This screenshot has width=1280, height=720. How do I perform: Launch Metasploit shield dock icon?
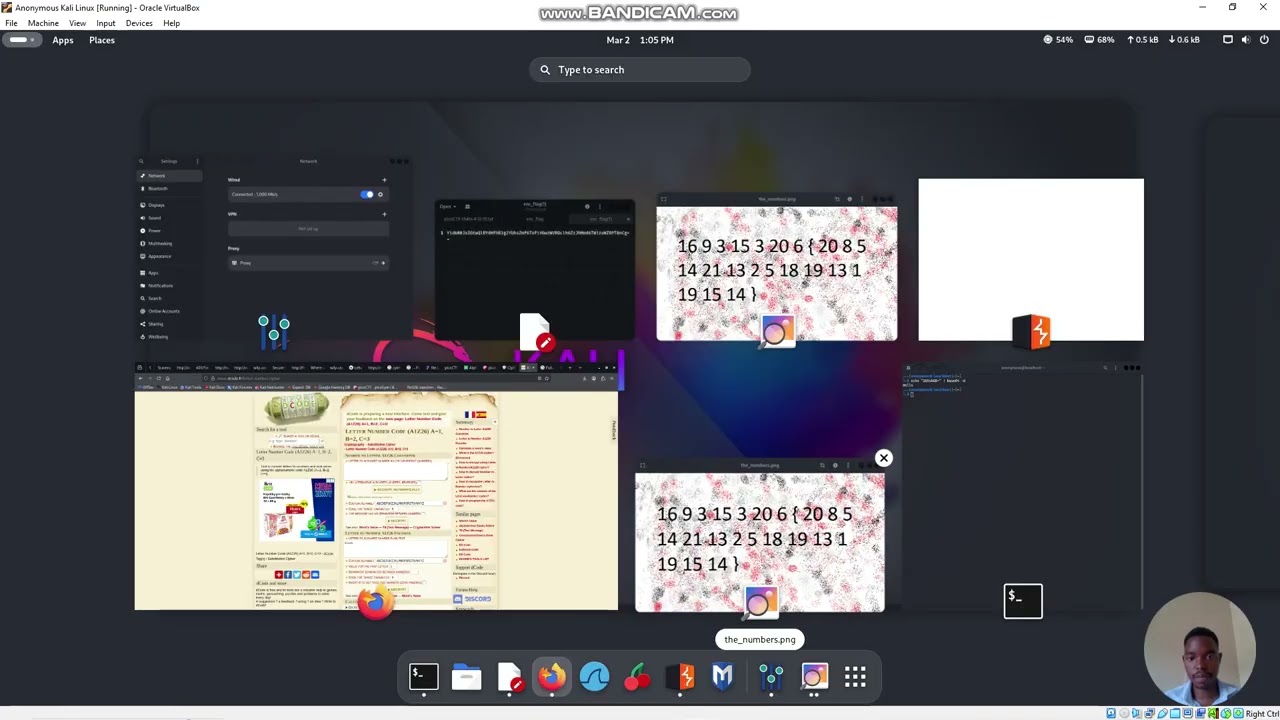click(x=723, y=677)
